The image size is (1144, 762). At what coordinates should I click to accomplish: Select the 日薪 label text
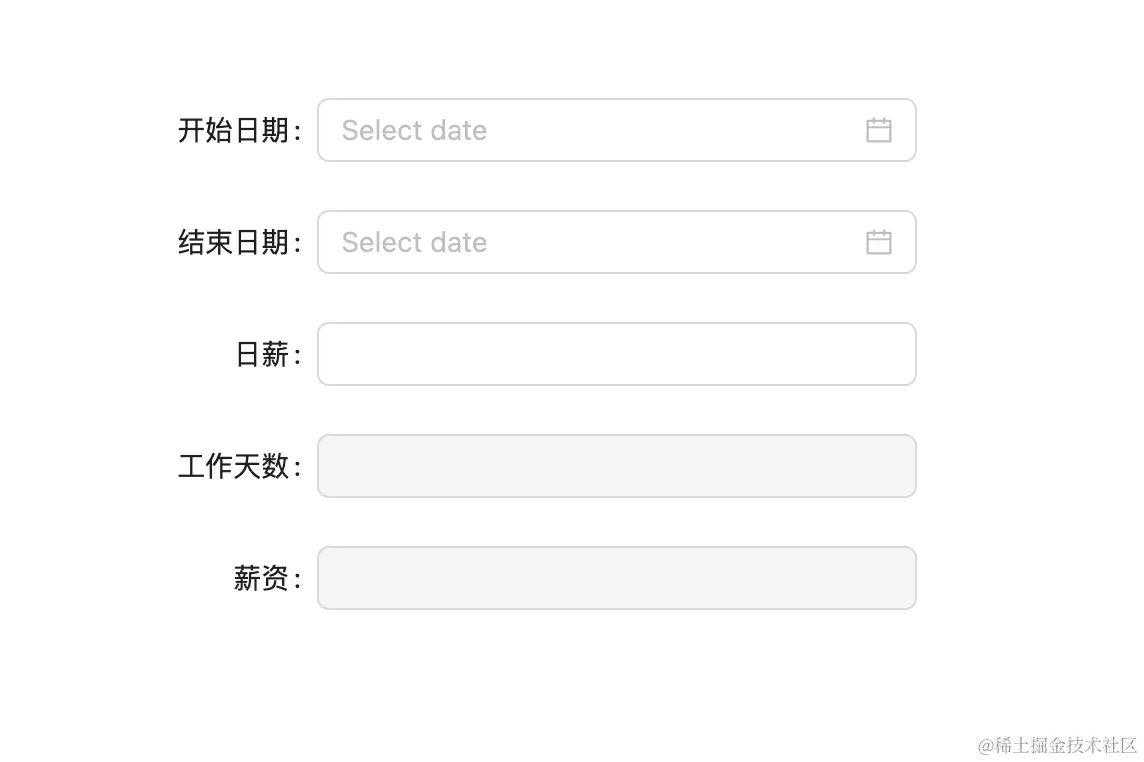pos(262,354)
